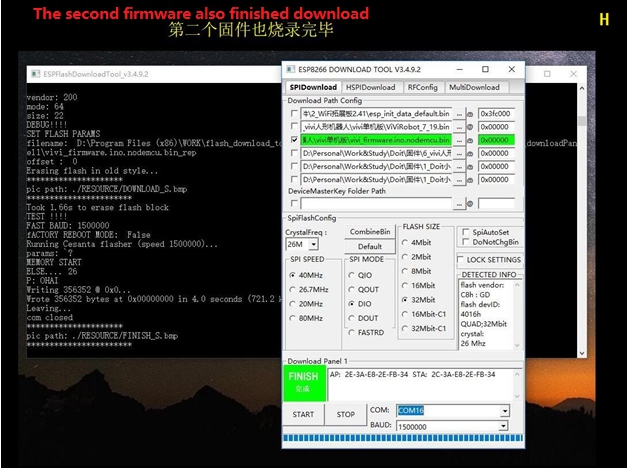The image size is (630, 470).
Task: Click the Default button
Action: (370, 247)
